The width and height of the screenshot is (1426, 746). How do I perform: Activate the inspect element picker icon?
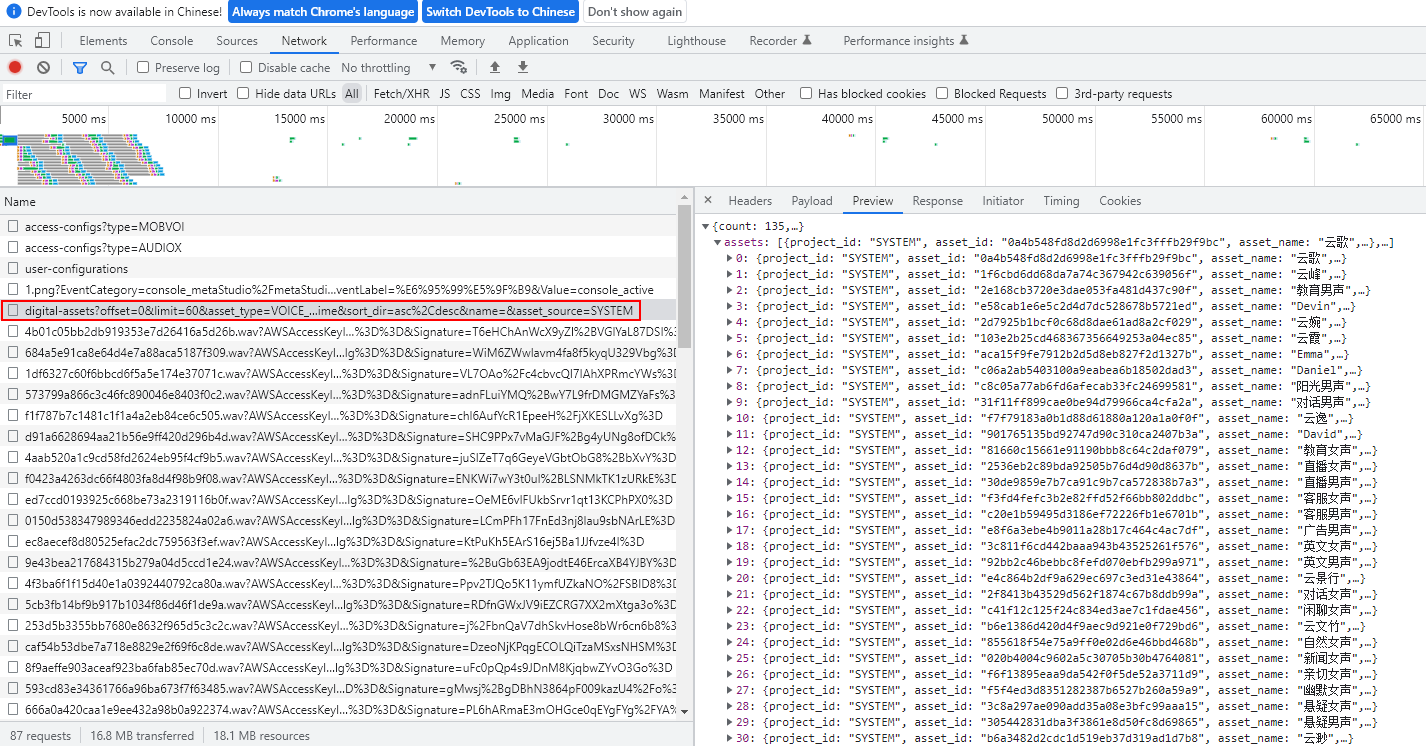tap(16, 41)
